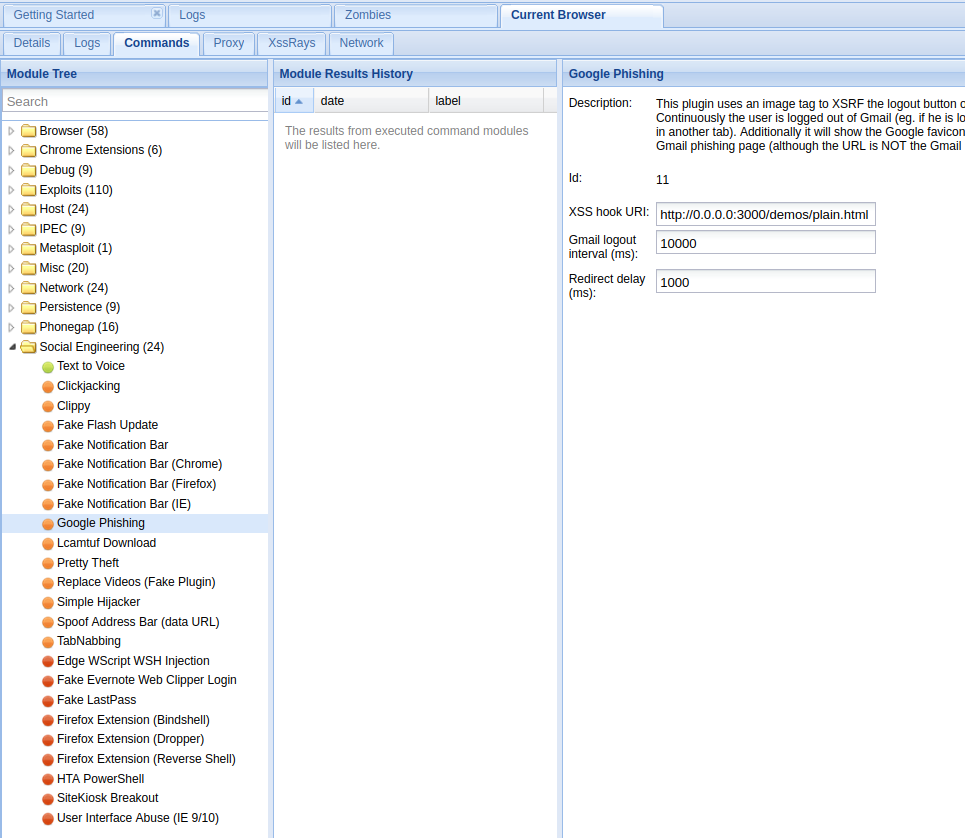Screen dimensions: 965x838
Task: Select the TabNabbing module
Action: pos(89,641)
